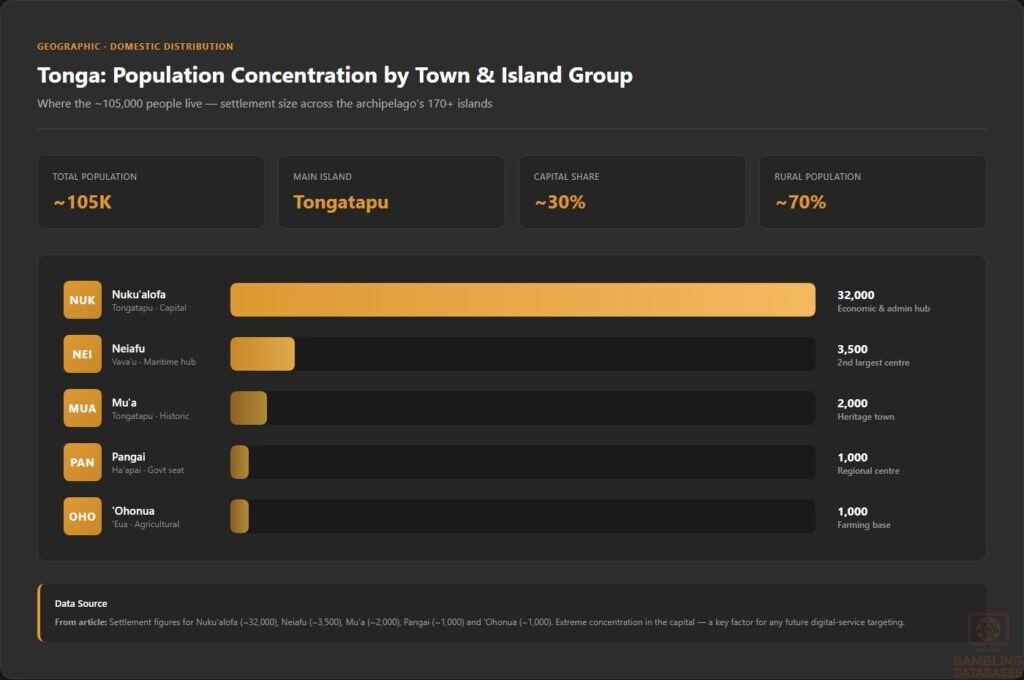Click 'Economic & admin hub' label
This screenshot has width=1024, height=680.
pyautogui.click(x=884, y=308)
